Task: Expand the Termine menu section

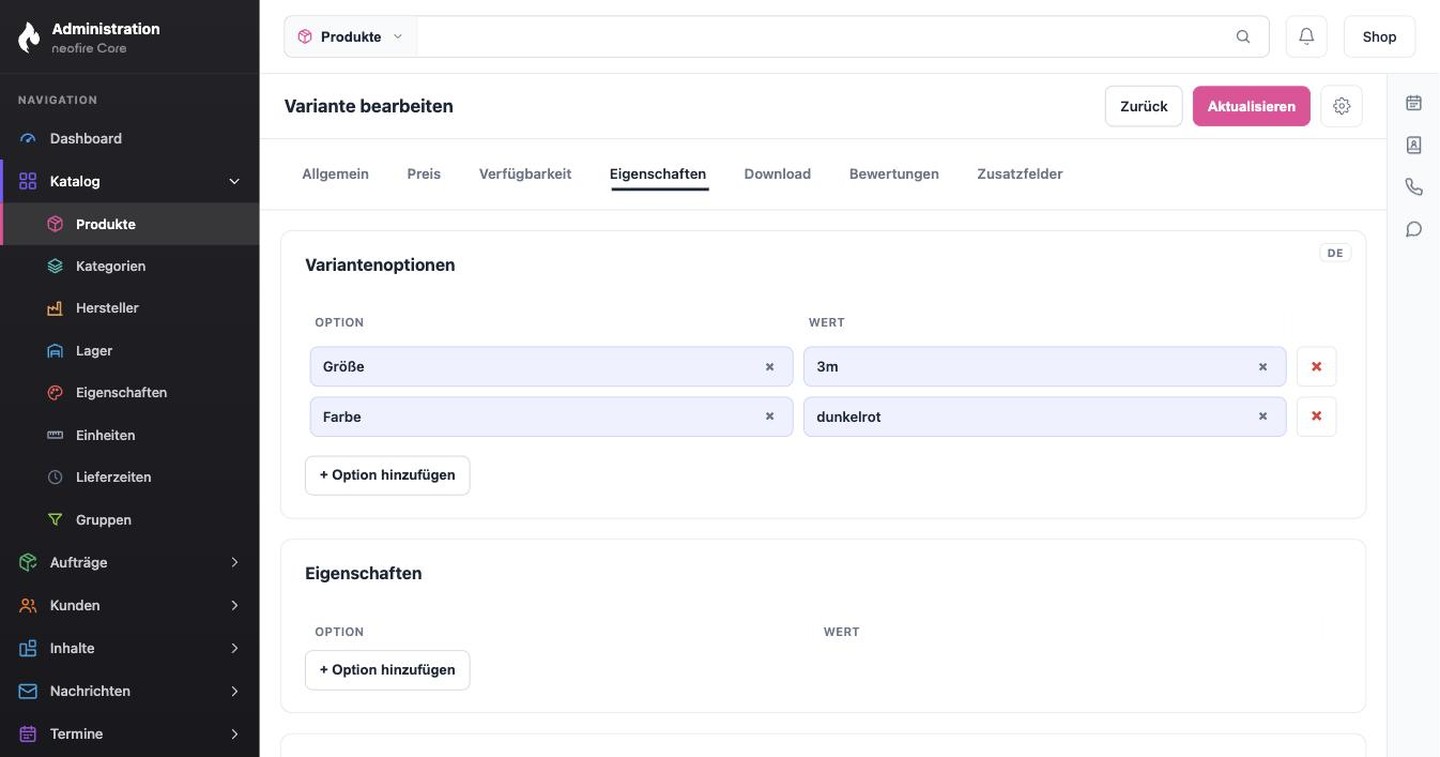Action: tap(130, 734)
